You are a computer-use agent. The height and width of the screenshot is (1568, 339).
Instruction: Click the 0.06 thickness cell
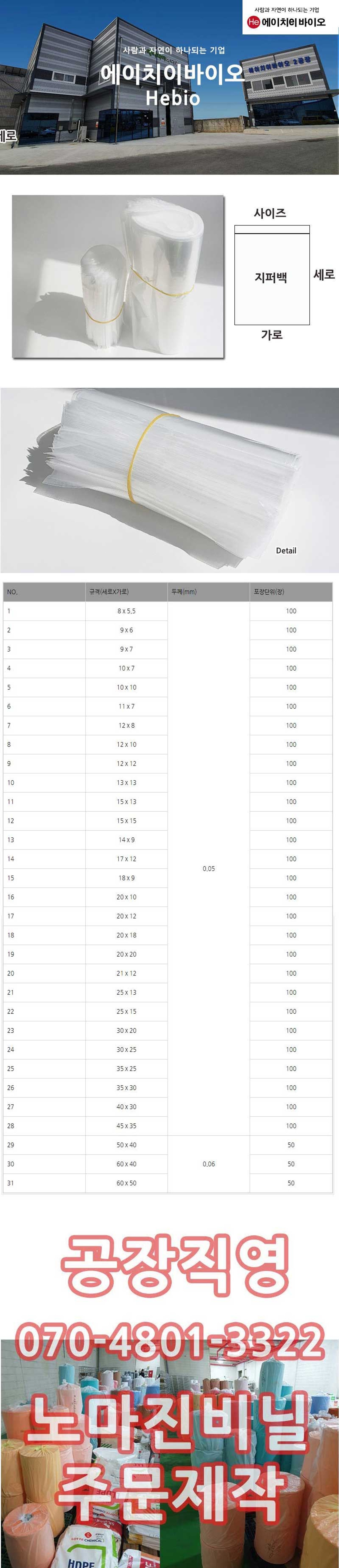point(209,1164)
